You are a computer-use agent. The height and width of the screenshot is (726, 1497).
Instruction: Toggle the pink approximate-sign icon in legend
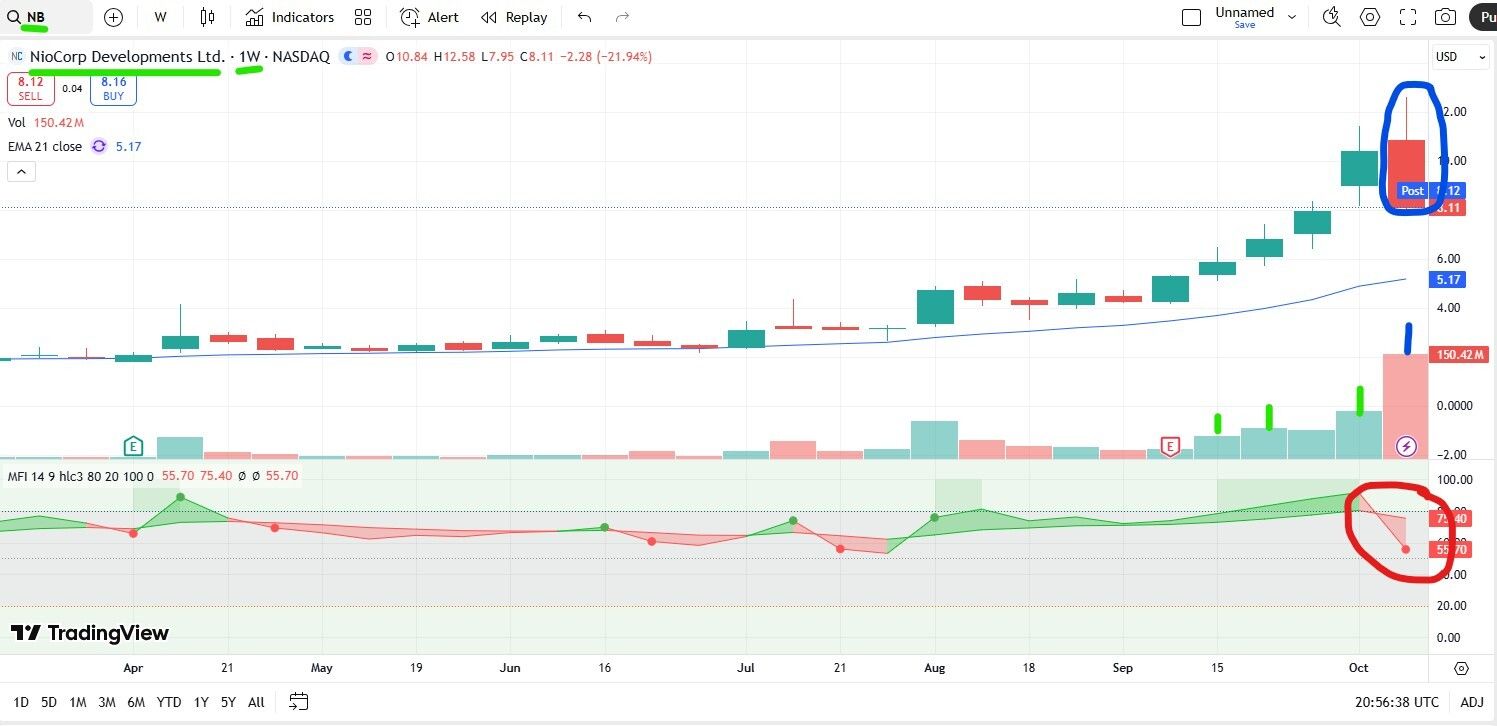(366, 57)
